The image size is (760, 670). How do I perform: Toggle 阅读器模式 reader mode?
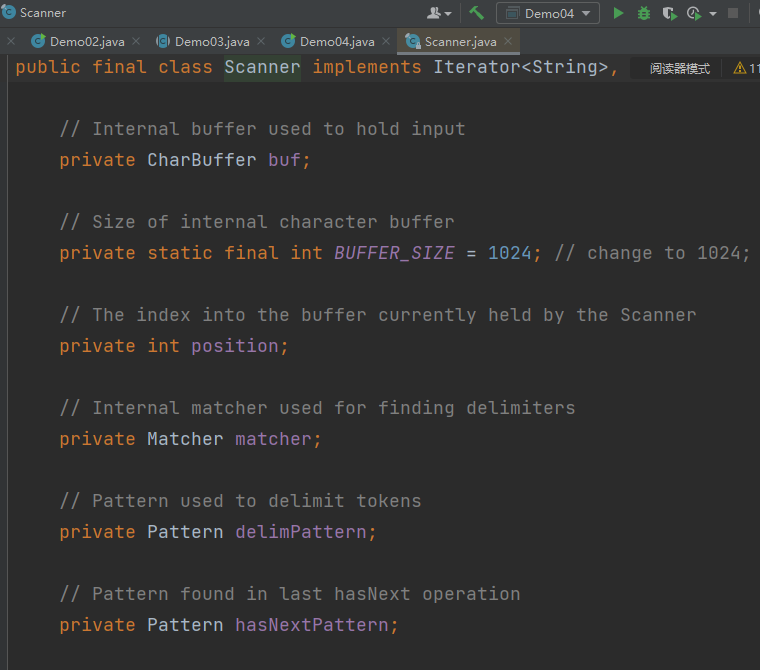point(680,68)
